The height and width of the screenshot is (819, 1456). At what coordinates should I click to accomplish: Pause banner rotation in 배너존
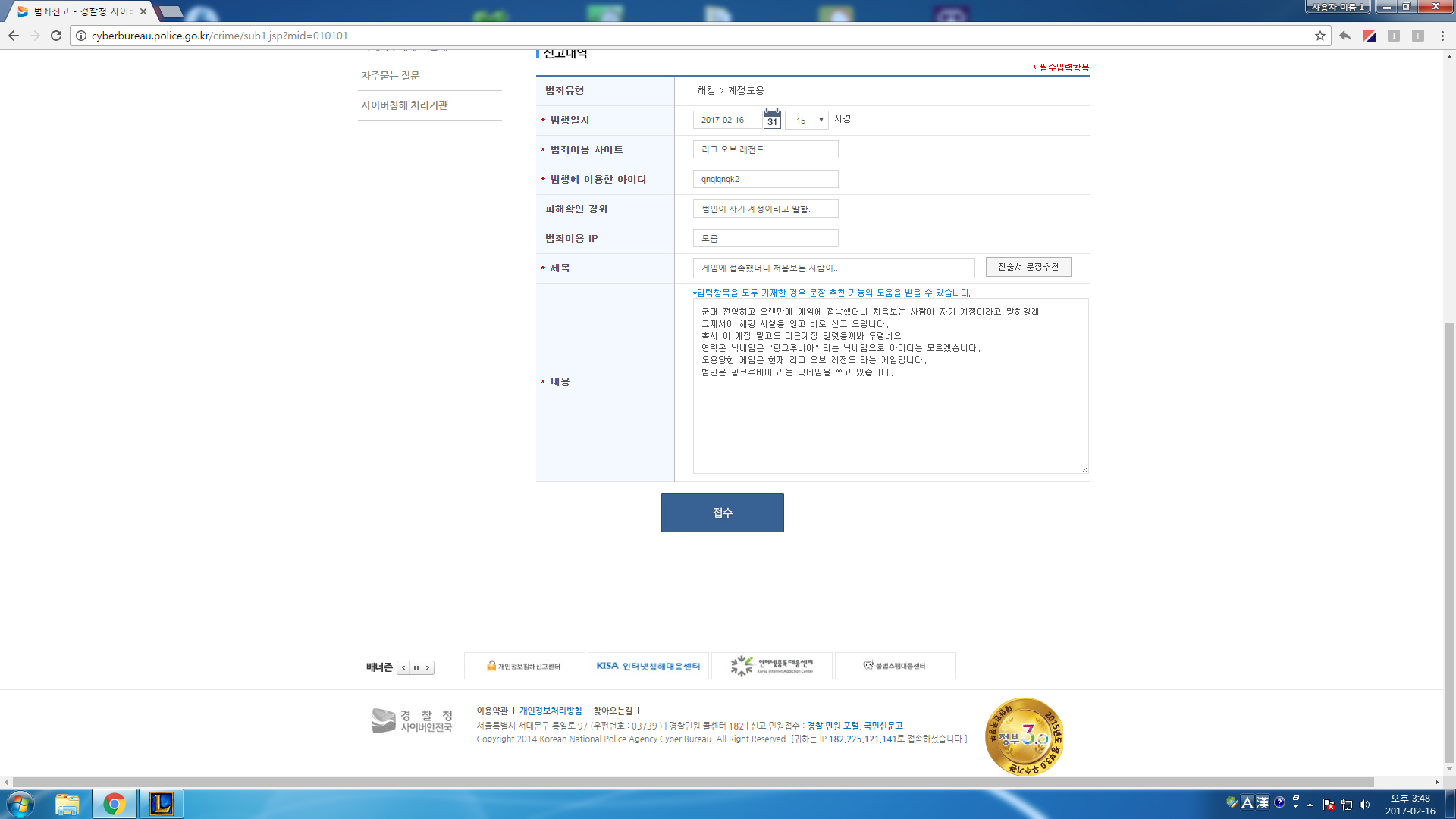tap(416, 667)
